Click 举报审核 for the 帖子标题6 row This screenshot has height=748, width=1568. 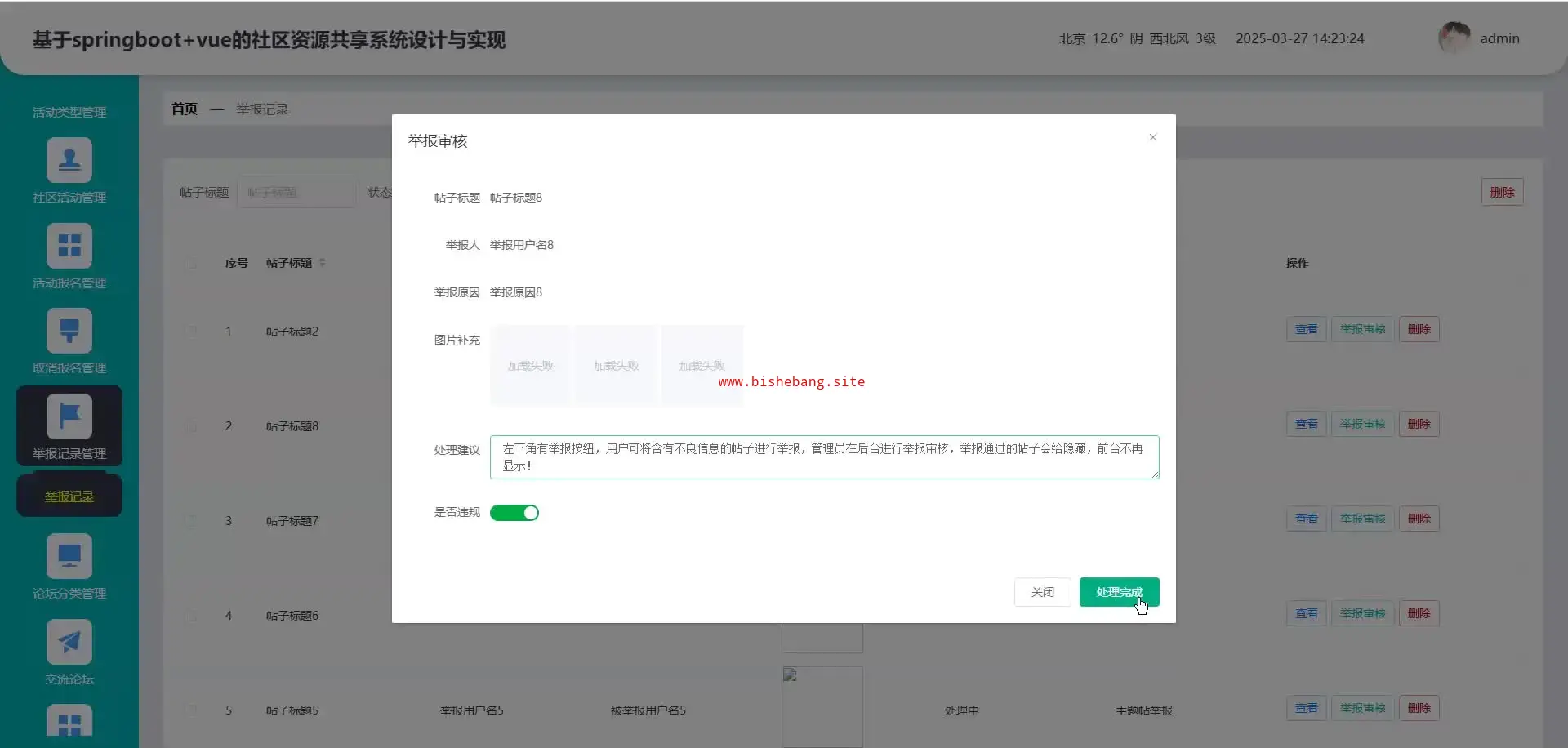1362,613
